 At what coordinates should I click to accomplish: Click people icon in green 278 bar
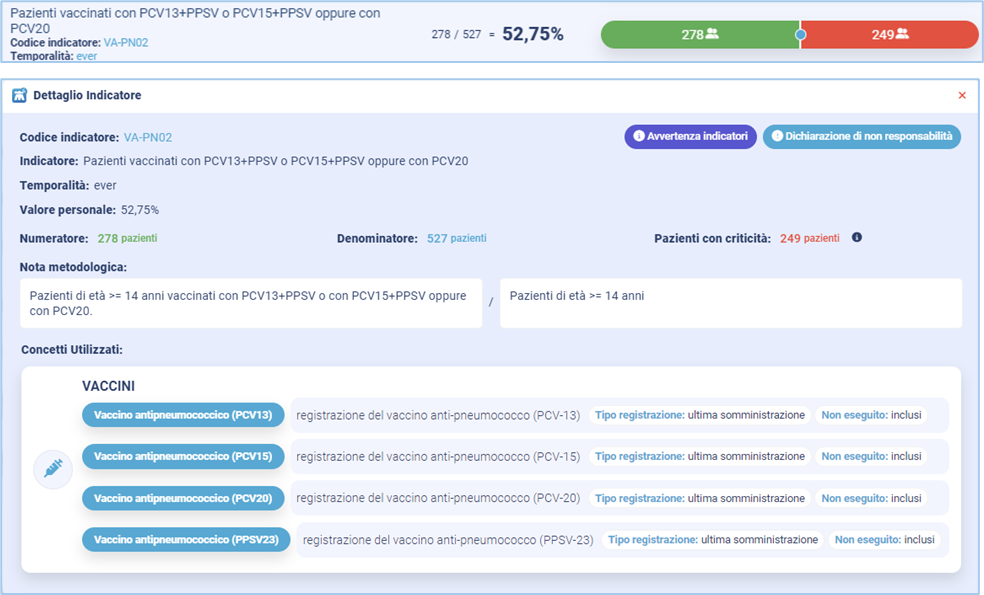(712, 34)
